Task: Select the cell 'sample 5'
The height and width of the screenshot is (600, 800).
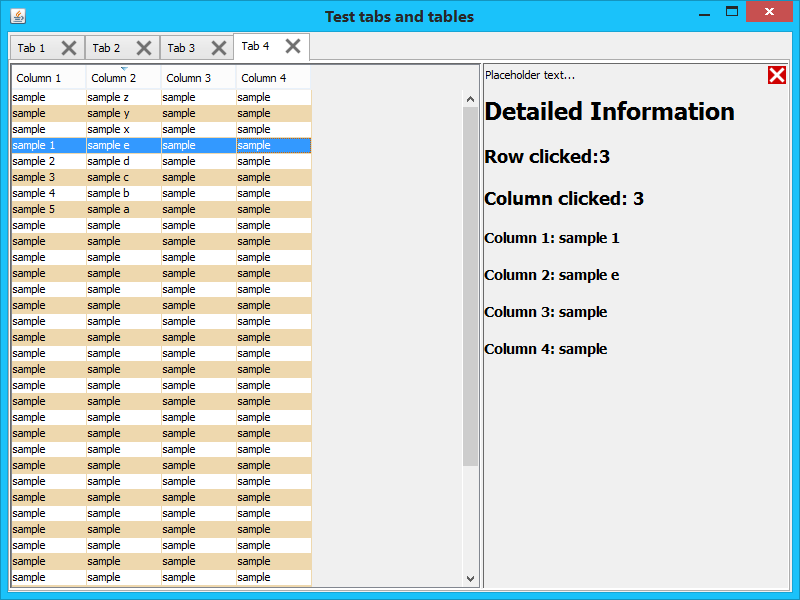Action: pos(49,209)
